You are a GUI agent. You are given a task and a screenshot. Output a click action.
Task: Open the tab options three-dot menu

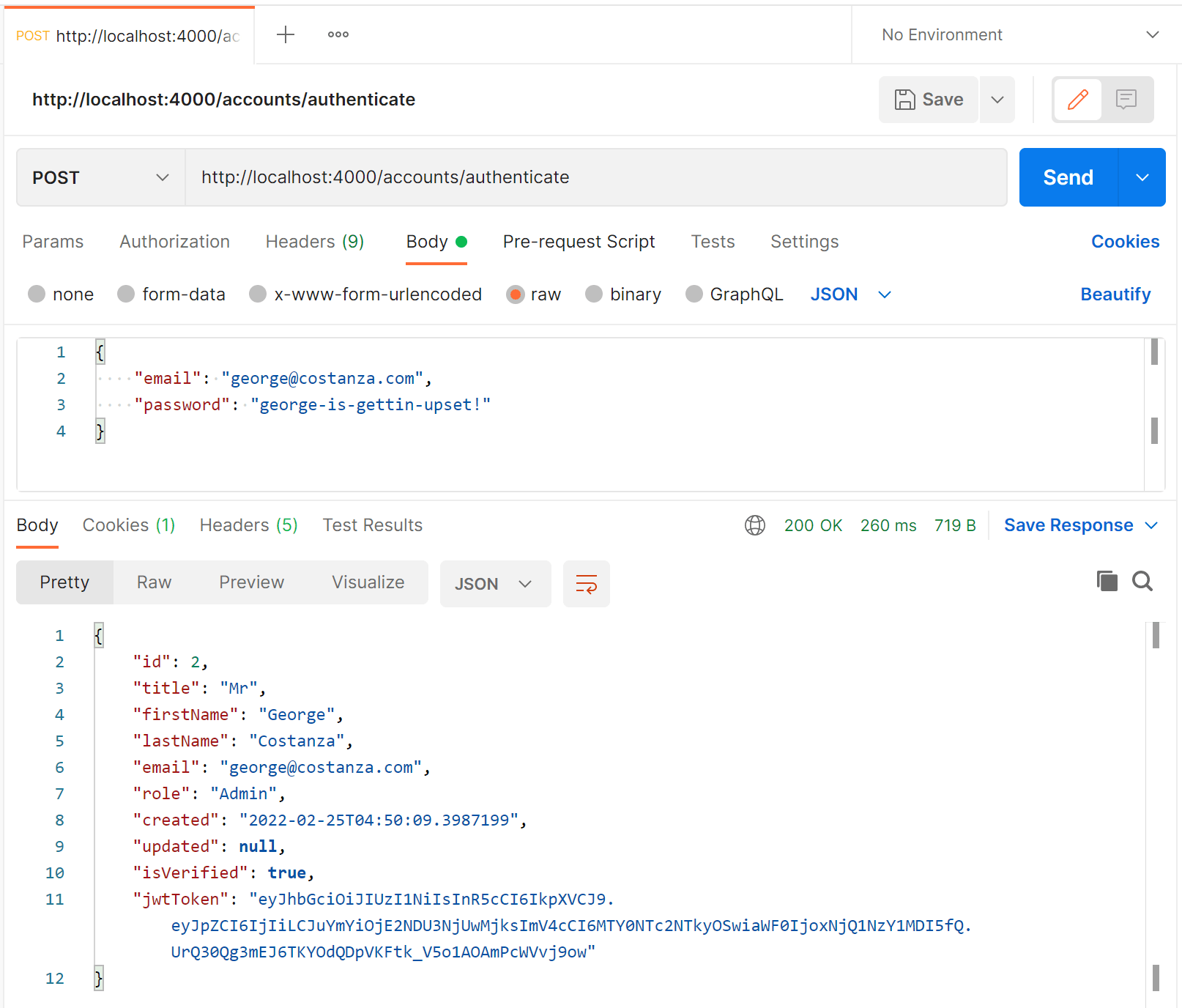(x=338, y=34)
